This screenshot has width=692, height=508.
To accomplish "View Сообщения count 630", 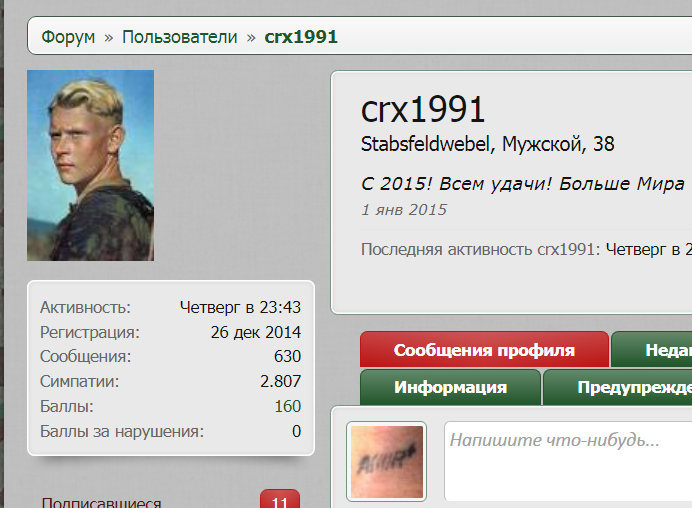I will coord(287,356).
